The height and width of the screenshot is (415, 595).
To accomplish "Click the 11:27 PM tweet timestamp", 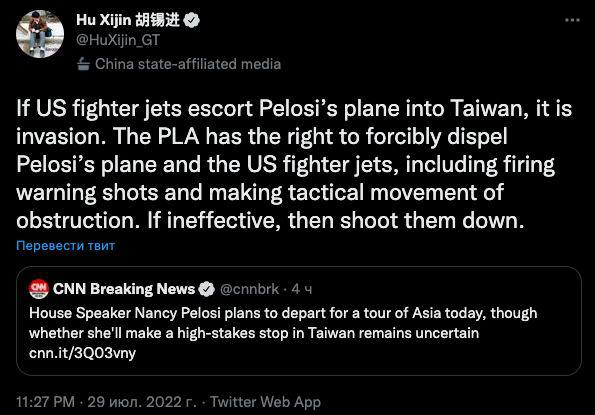I will (46, 402).
